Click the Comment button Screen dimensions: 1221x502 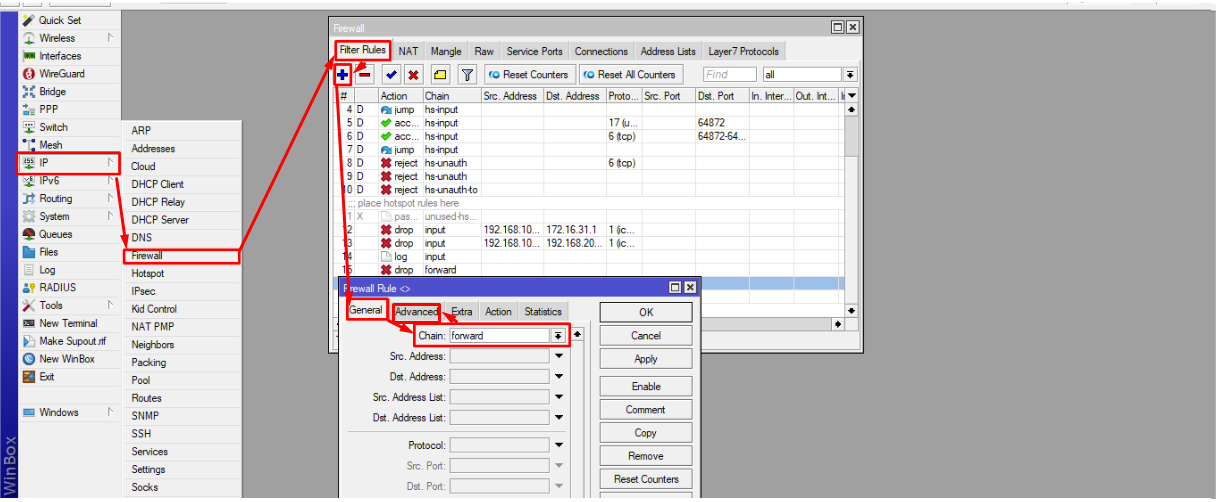pos(646,410)
